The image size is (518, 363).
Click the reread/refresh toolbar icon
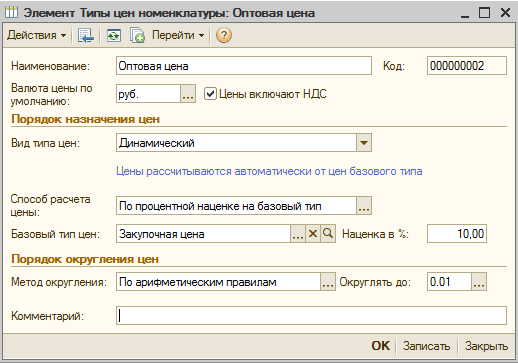[x=114, y=35]
